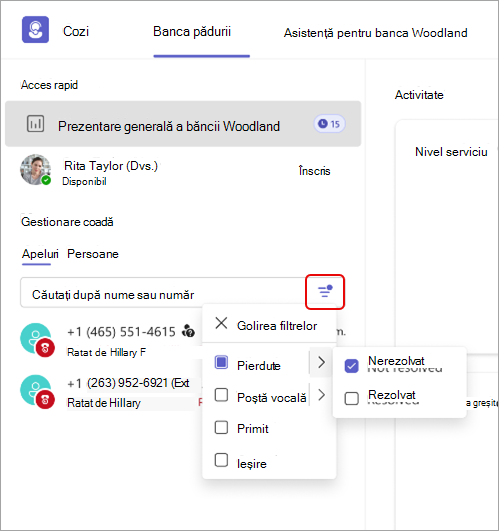
Task: Click the search by name or number field
Action: click(162, 293)
